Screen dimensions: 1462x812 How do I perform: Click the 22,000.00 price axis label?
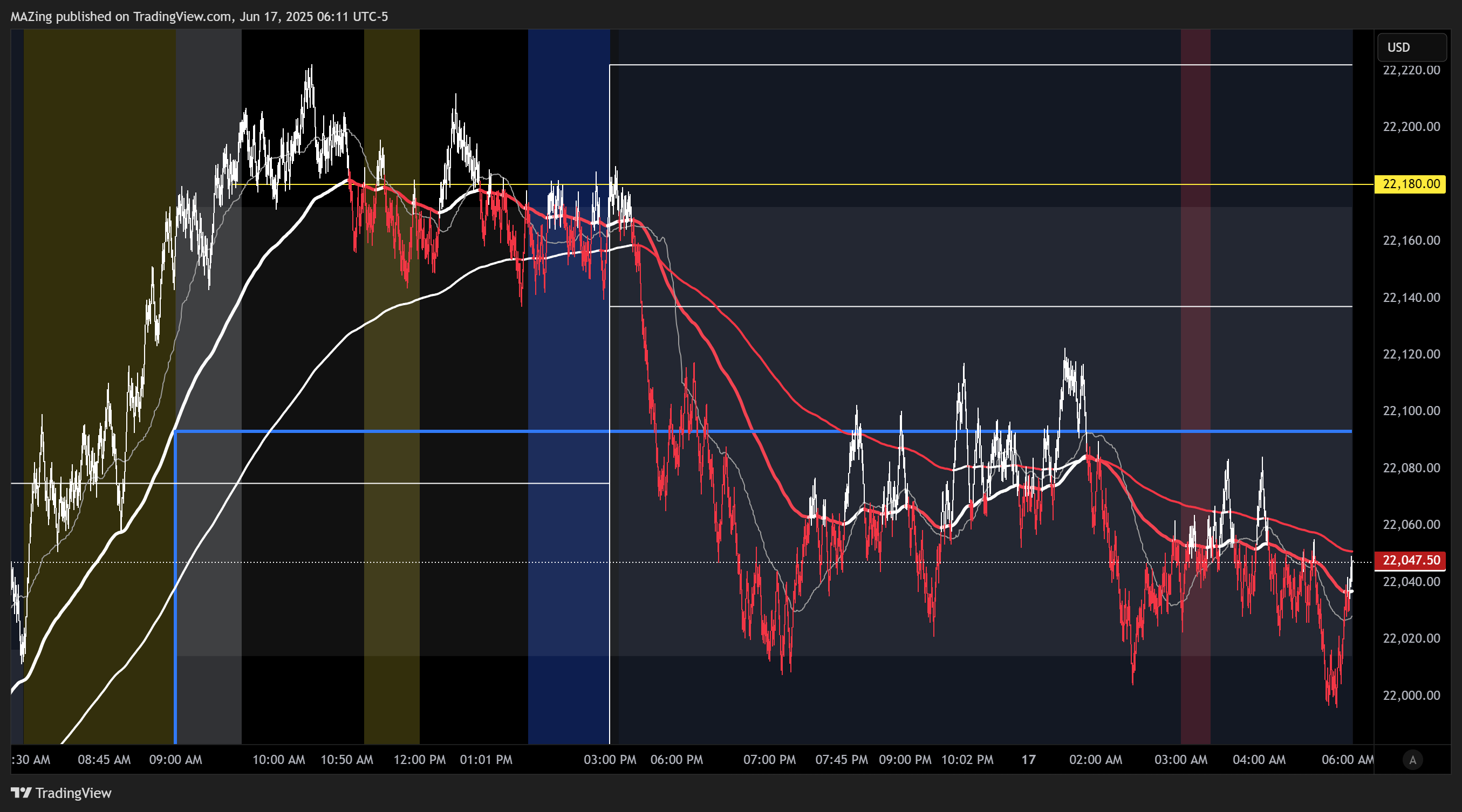click(x=1411, y=696)
